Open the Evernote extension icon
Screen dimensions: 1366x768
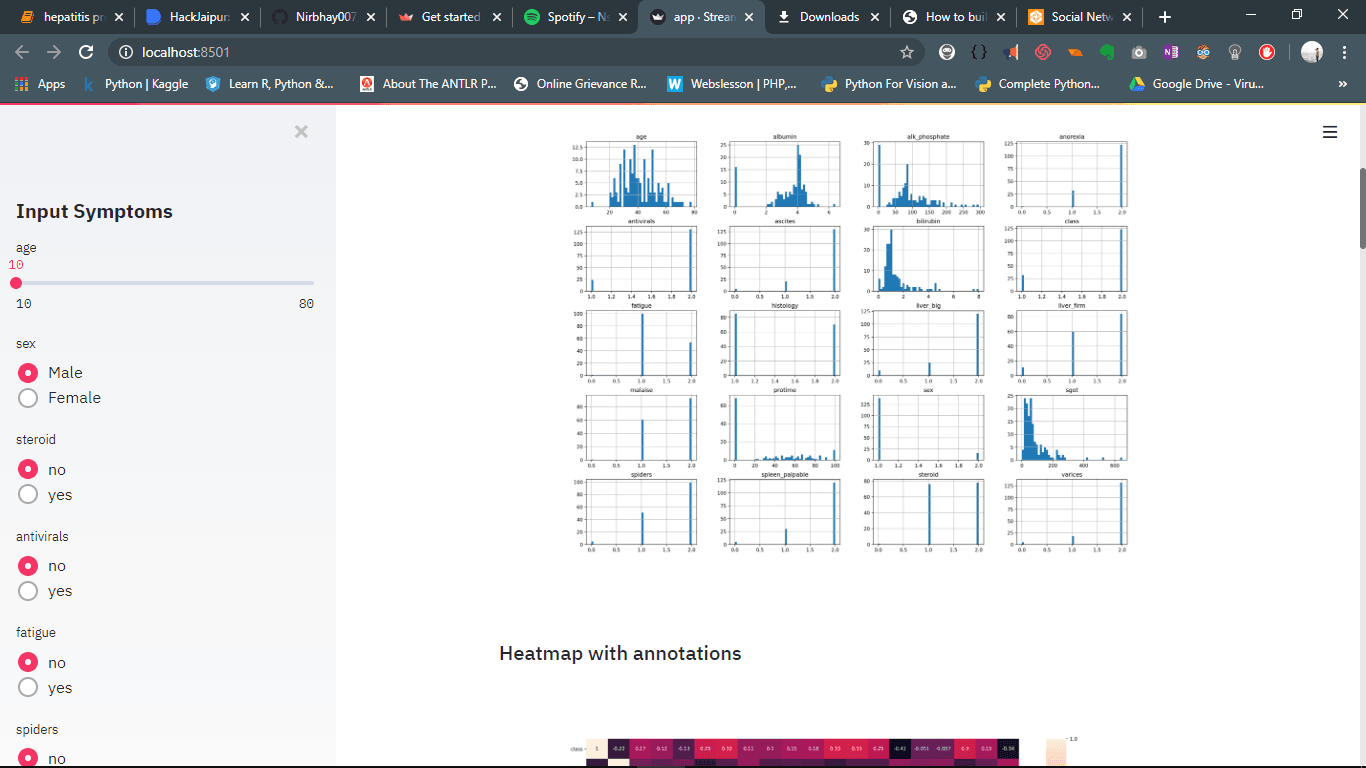point(1107,52)
